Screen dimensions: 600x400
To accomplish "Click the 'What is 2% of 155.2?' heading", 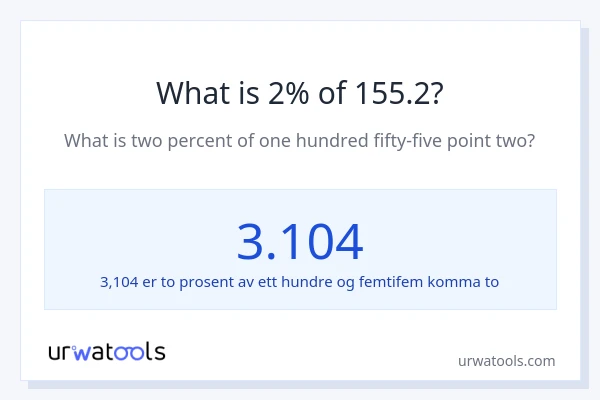I will tap(300, 93).
